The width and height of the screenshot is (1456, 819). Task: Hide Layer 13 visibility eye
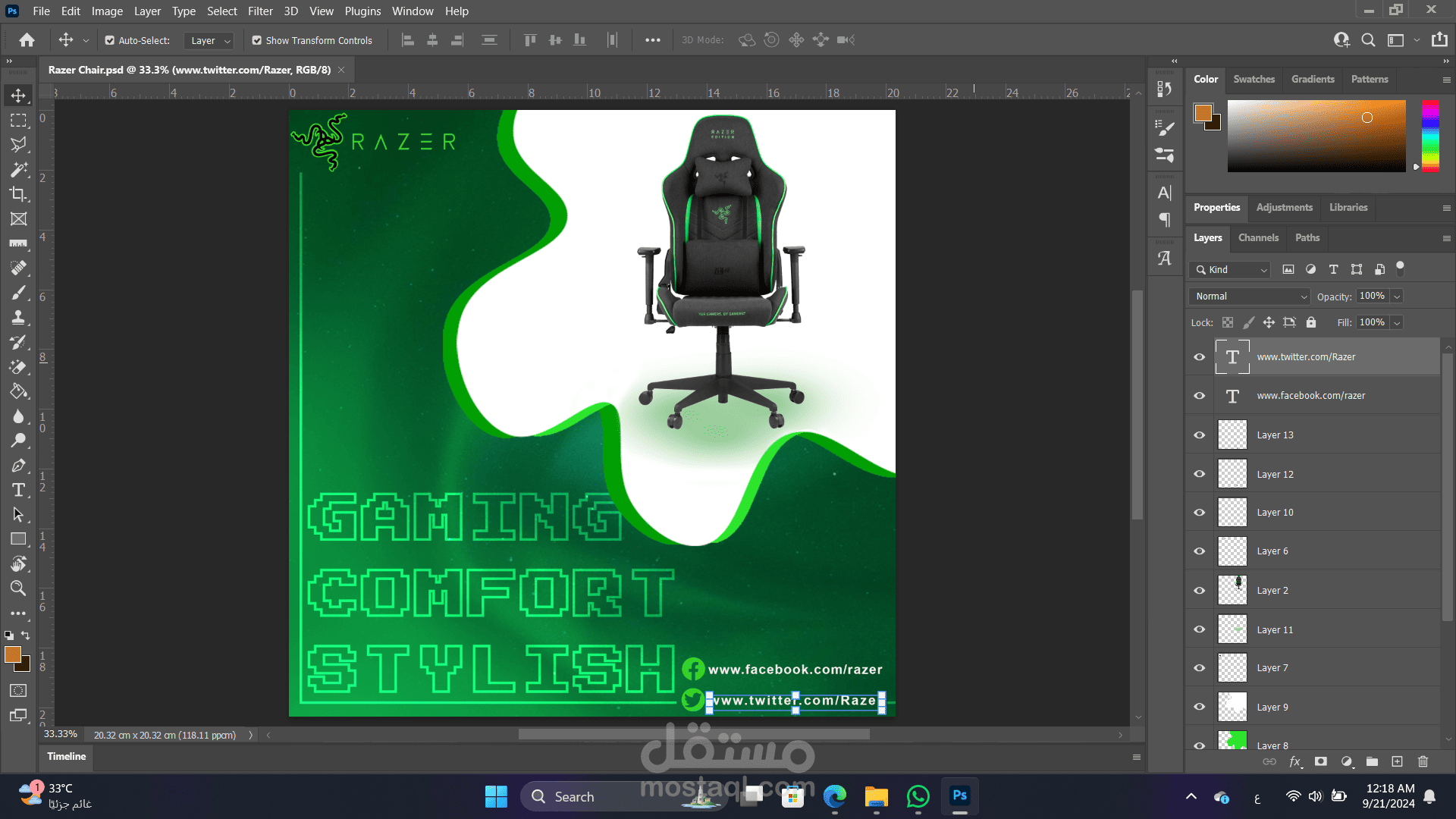coord(1200,435)
